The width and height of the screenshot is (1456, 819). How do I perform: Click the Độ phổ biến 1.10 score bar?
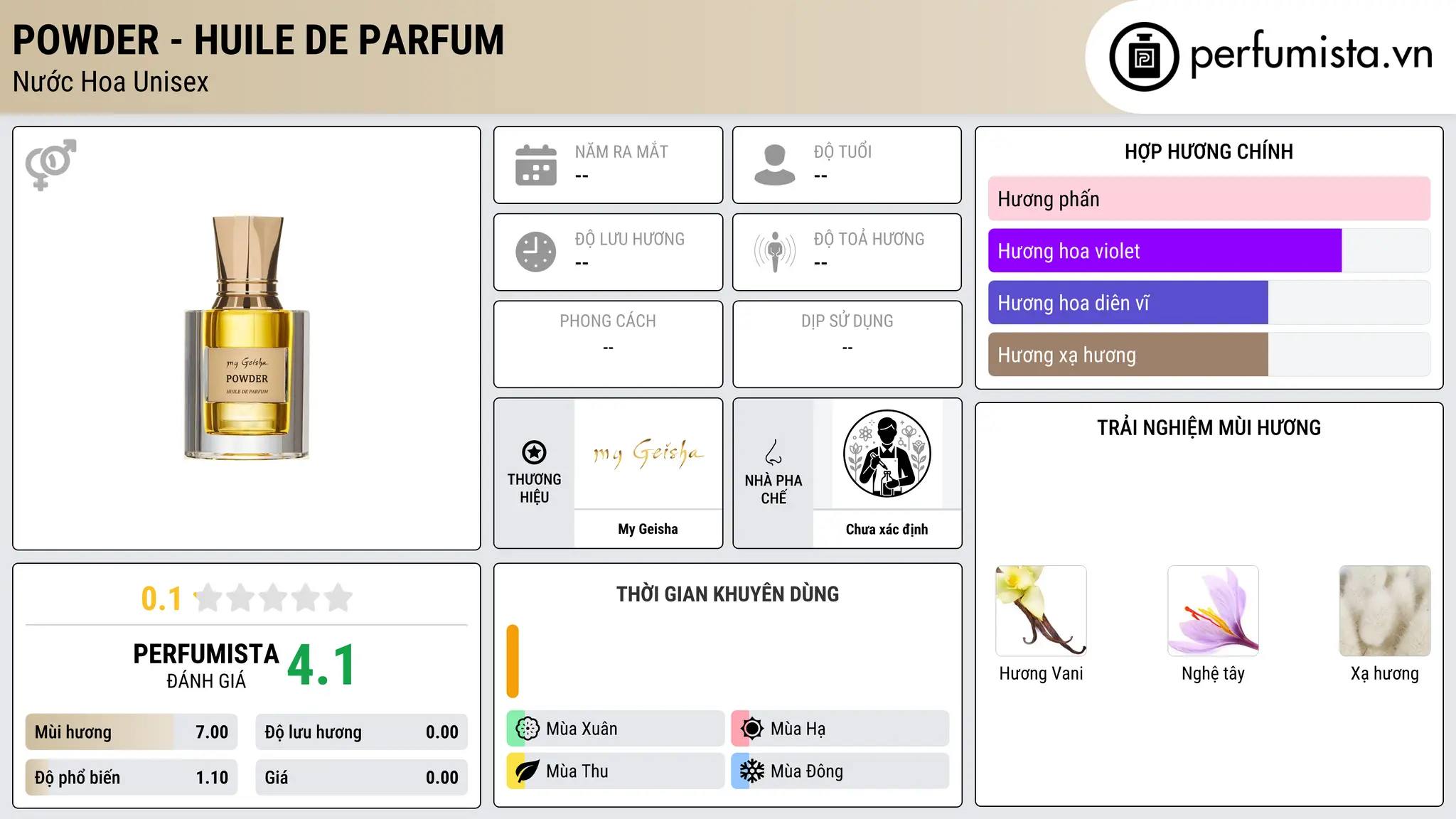click(x=132, y=778)
